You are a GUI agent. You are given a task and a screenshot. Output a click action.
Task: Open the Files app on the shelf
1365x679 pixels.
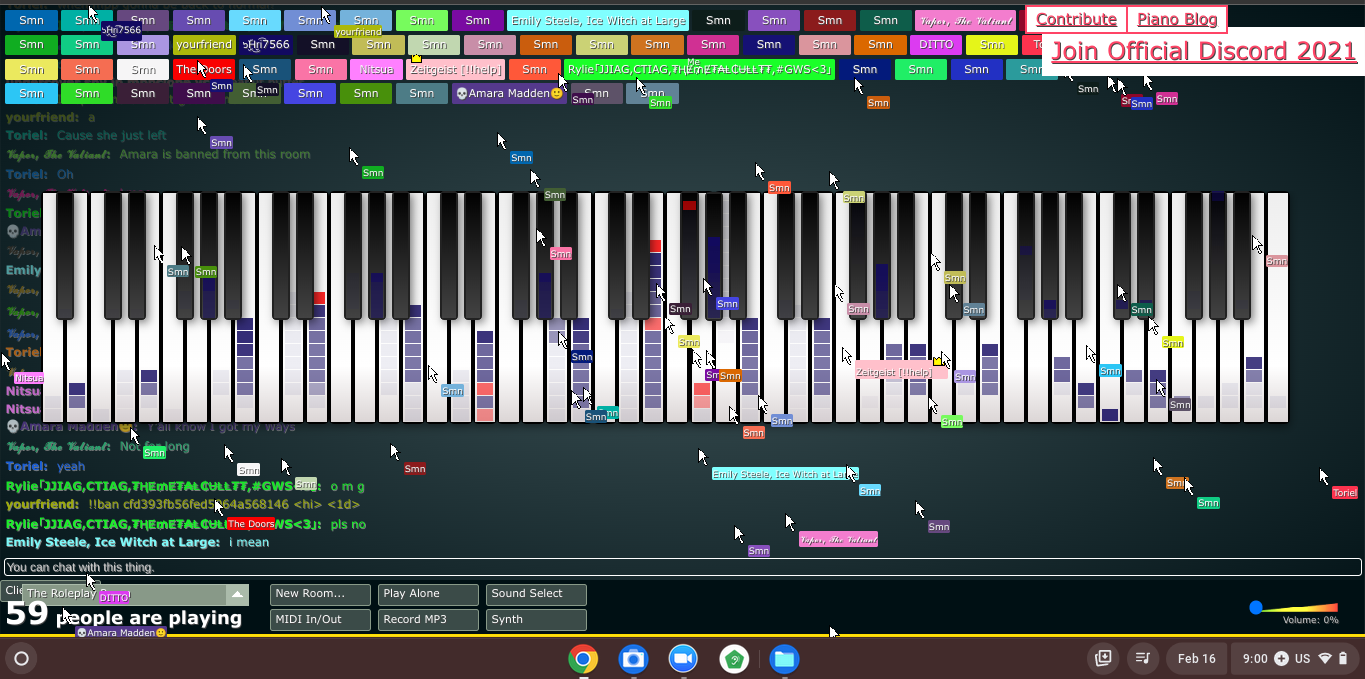click(784, 659)
